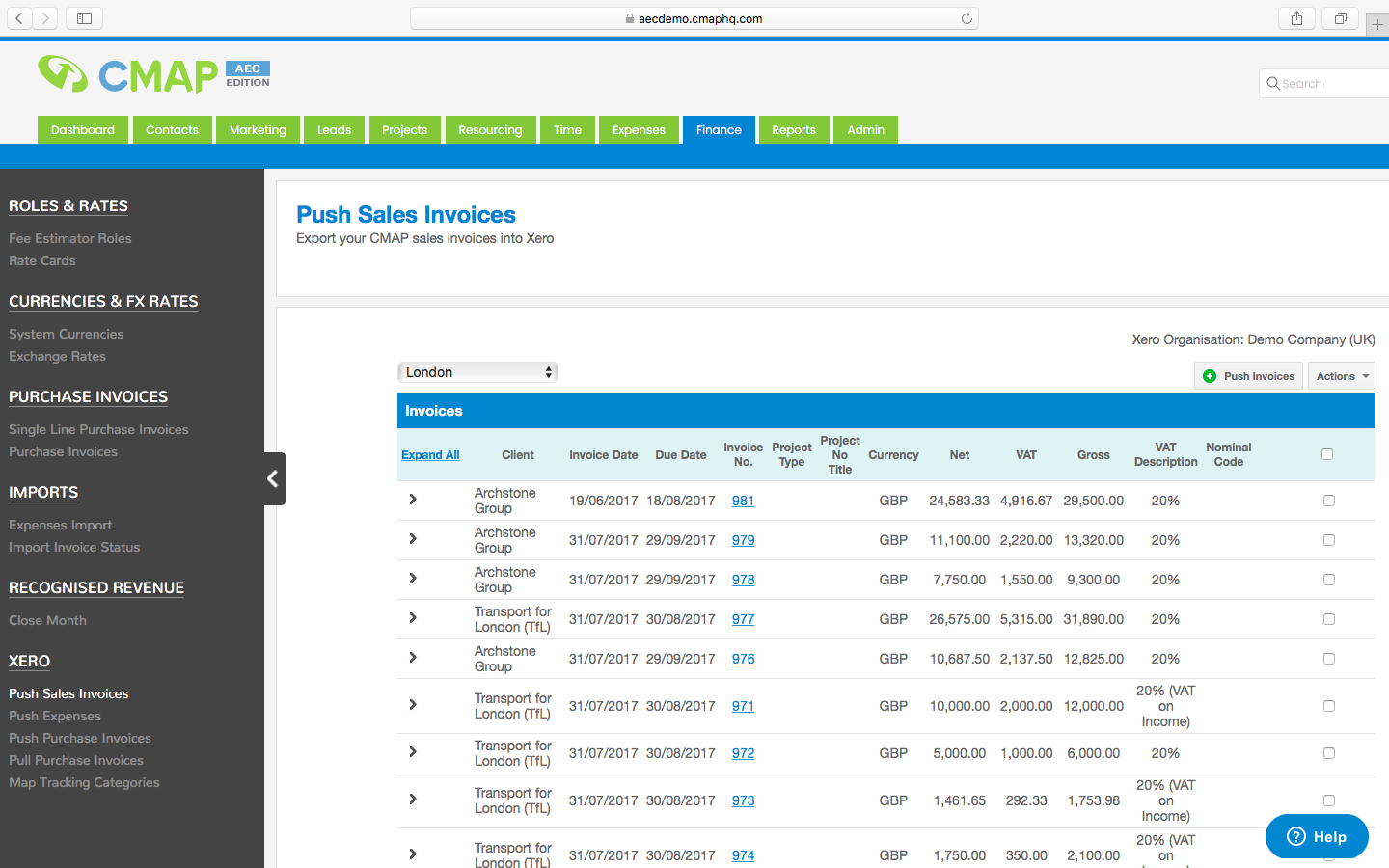Open the Contacts tab
Viewport: 1389px width, 868px height.
172,130
